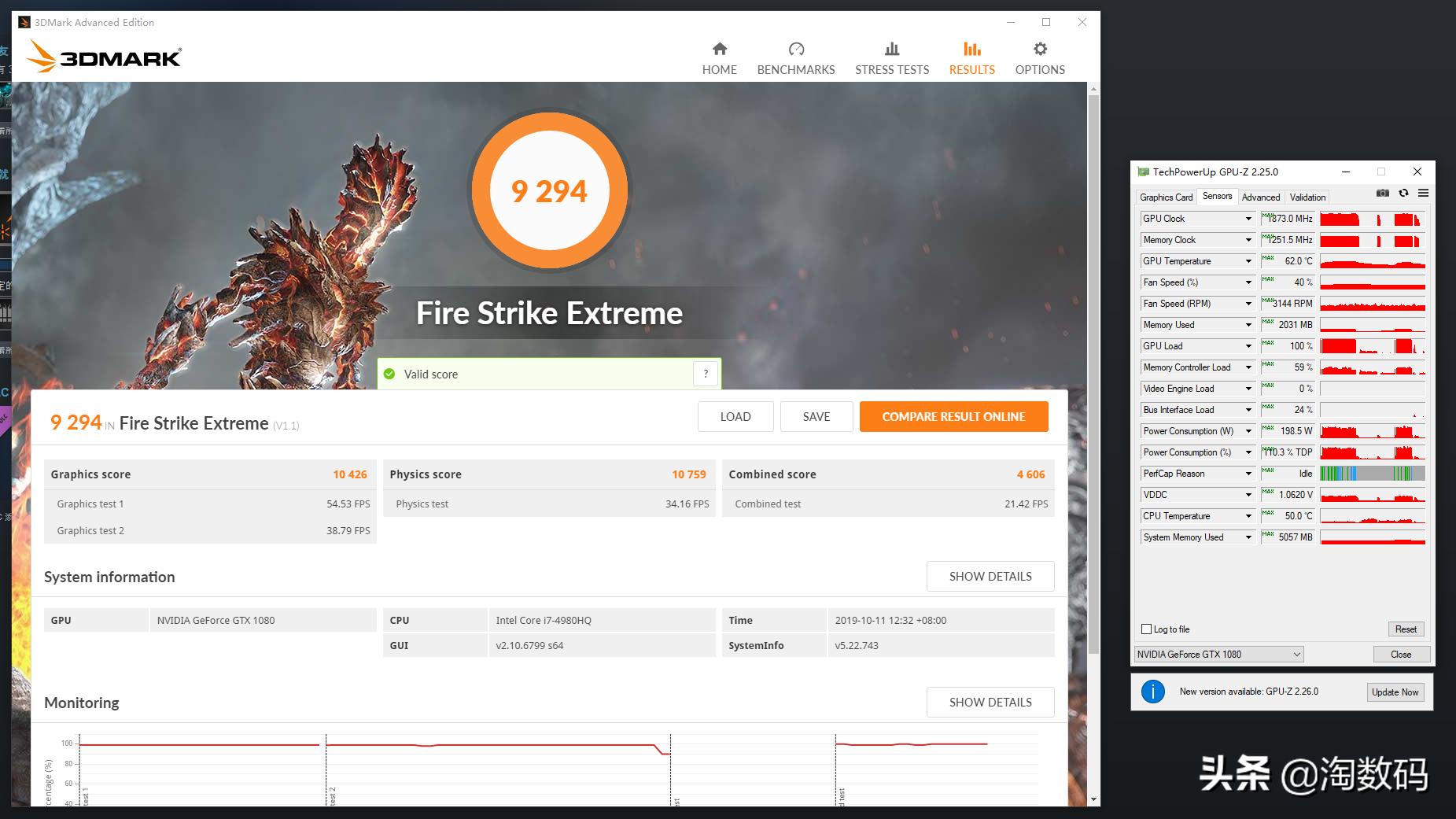
Task: Click Update Now for GPU-Z 2.26.0
Action: pos(1395,692)
